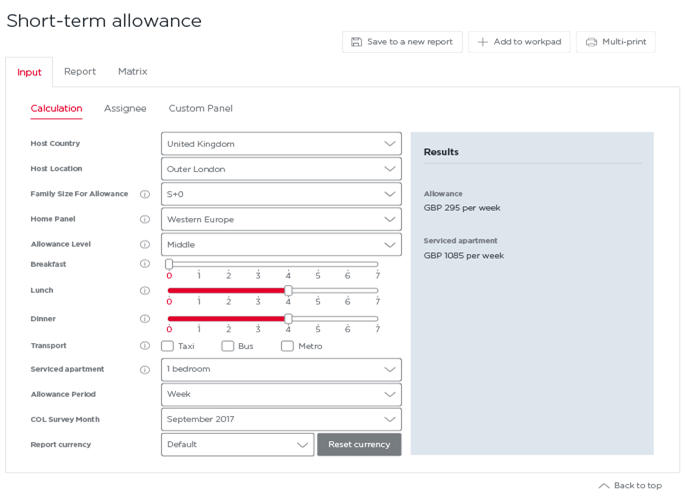Click tick mark 6 on the Lunch slider
The image size is (685, 500).
(347, 301)
